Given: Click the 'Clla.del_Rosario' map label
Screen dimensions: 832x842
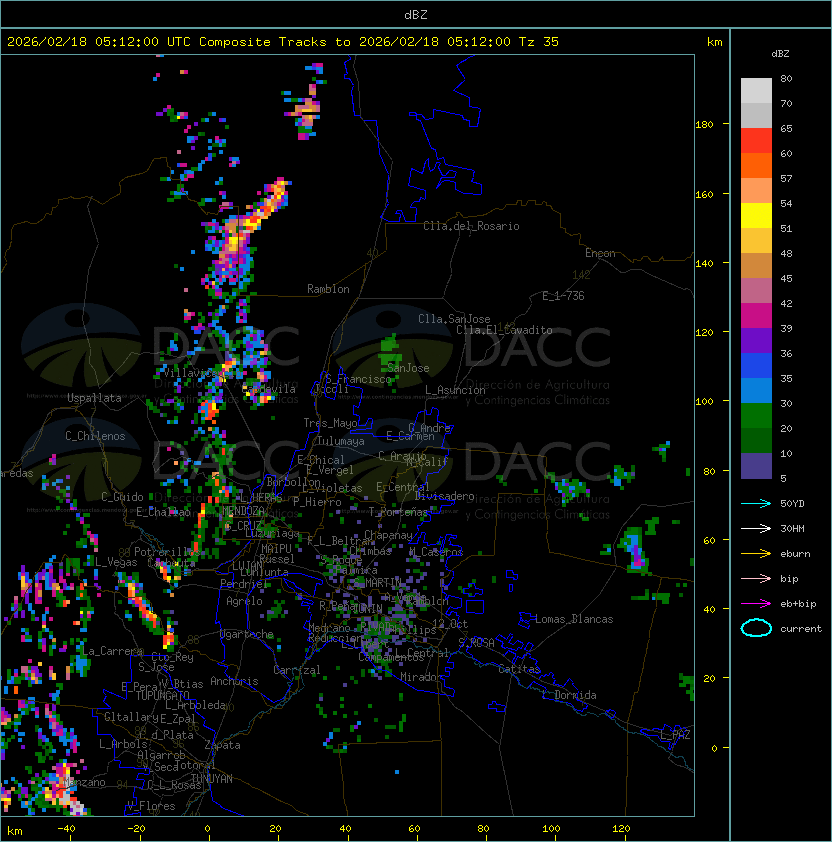Looking at the screenshot, I should pos(471,226).
